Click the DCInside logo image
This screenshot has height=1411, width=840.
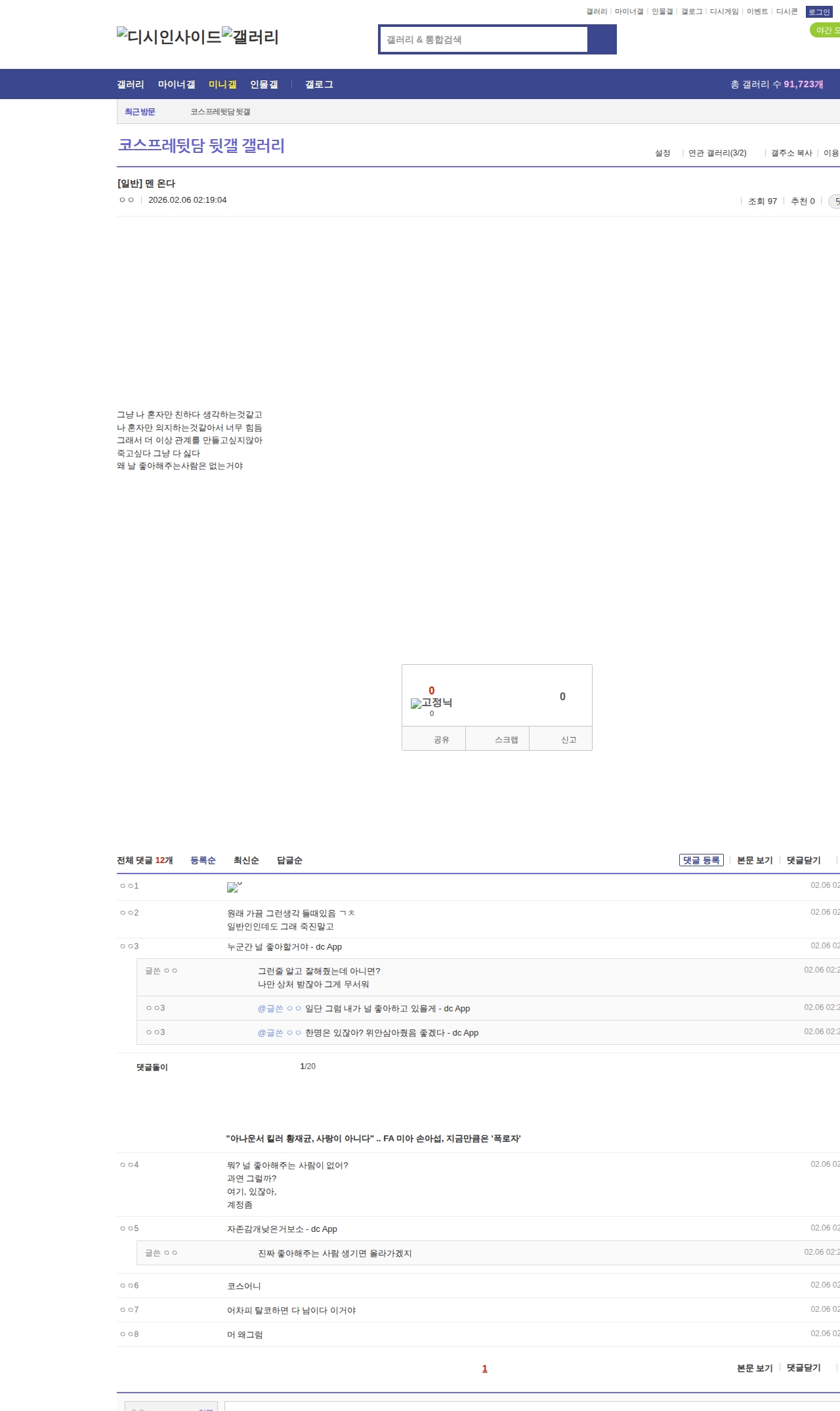tap(169, 37)
